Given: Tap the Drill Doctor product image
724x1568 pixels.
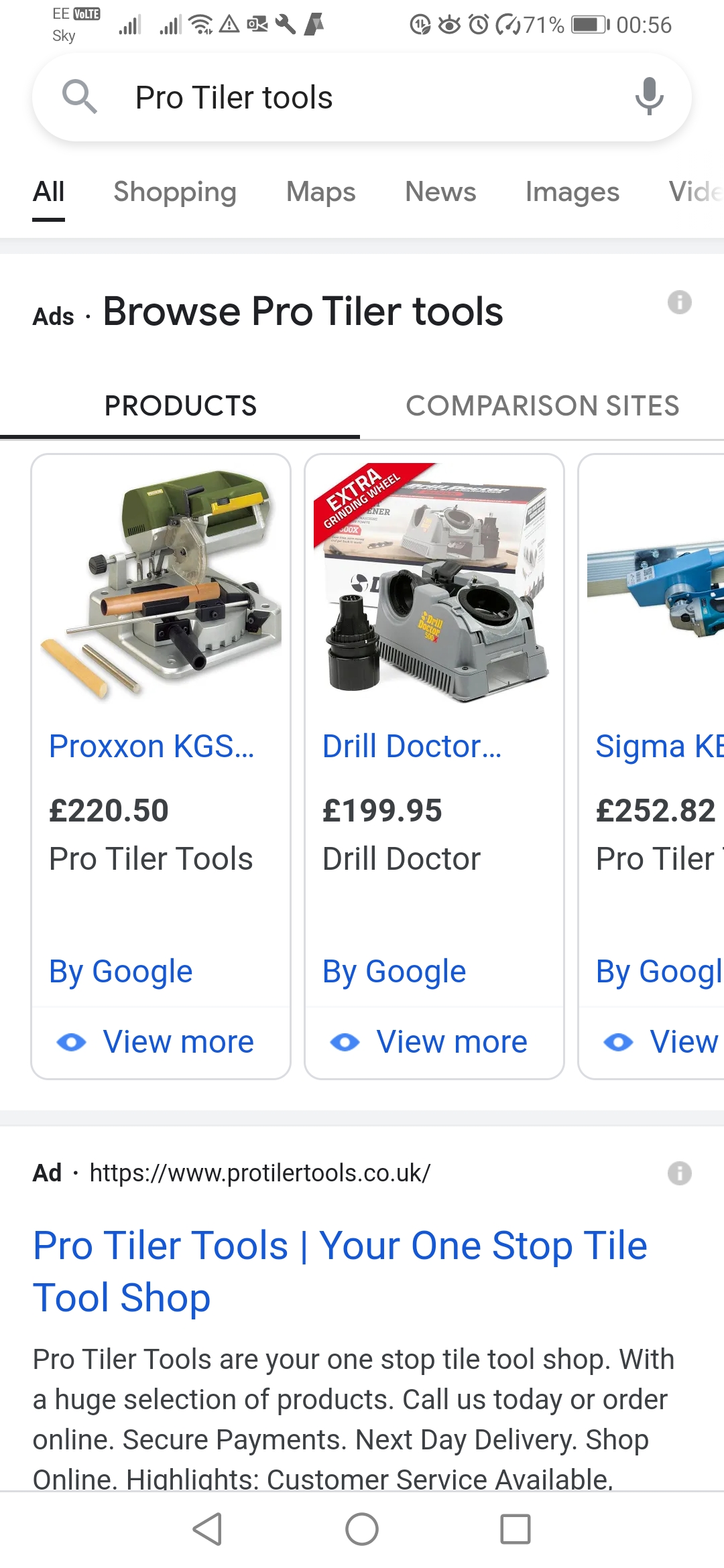Looking at the screenshot, I should (x=434, y=583).
